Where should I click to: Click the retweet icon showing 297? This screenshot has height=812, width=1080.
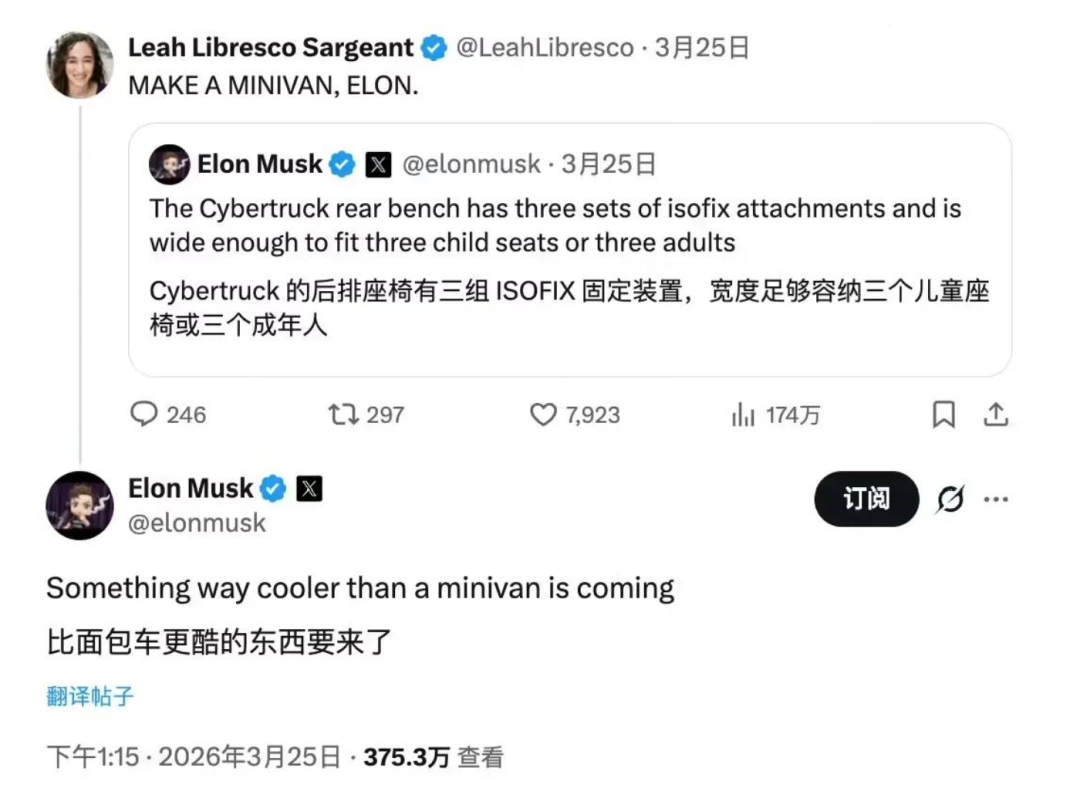[343, 414]
